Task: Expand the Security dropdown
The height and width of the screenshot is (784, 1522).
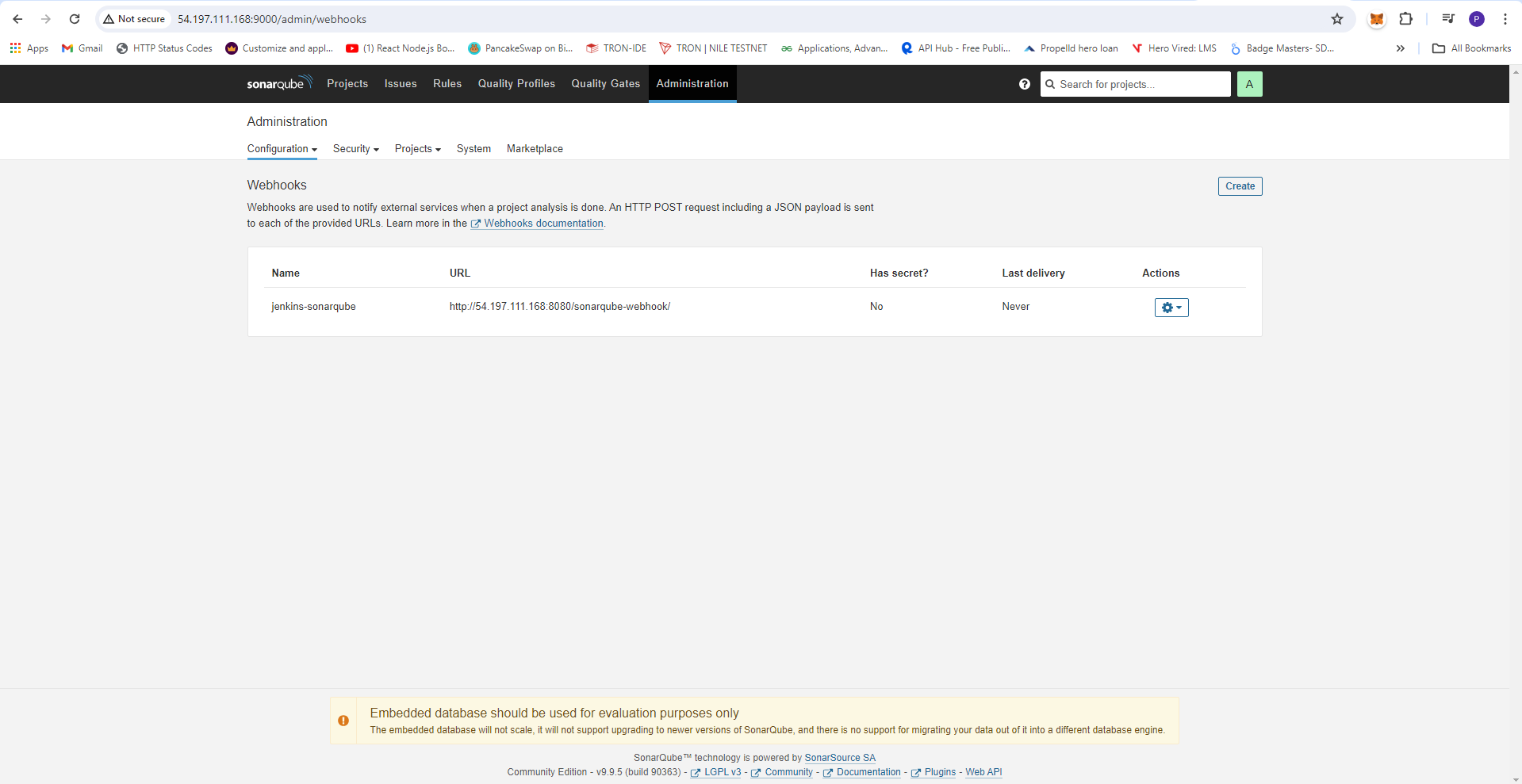Action: coord(356,148)
